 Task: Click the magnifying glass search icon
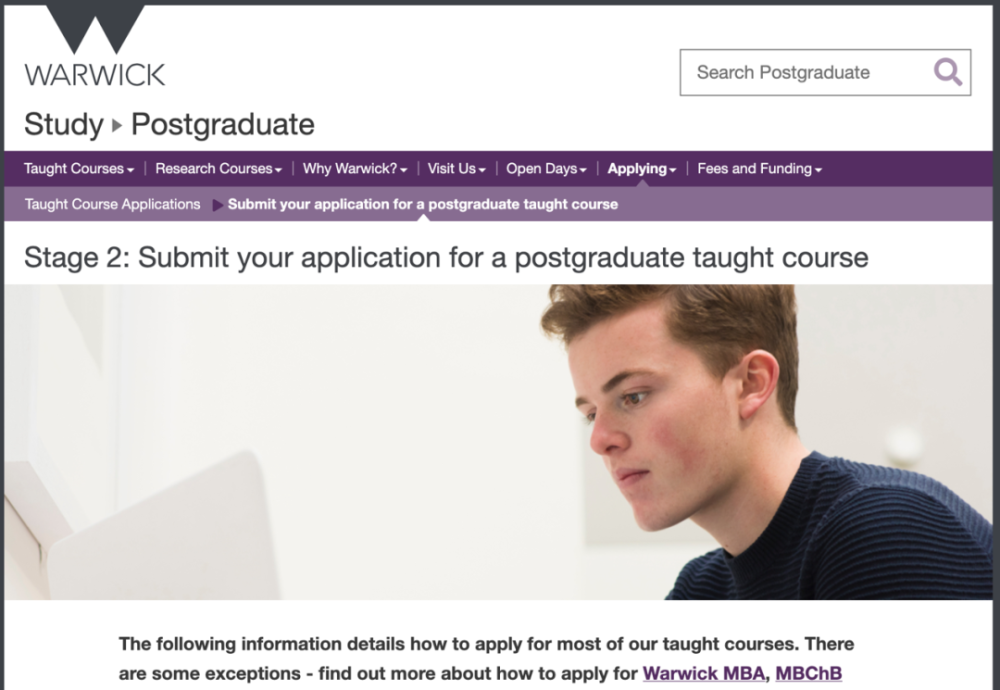948,73
